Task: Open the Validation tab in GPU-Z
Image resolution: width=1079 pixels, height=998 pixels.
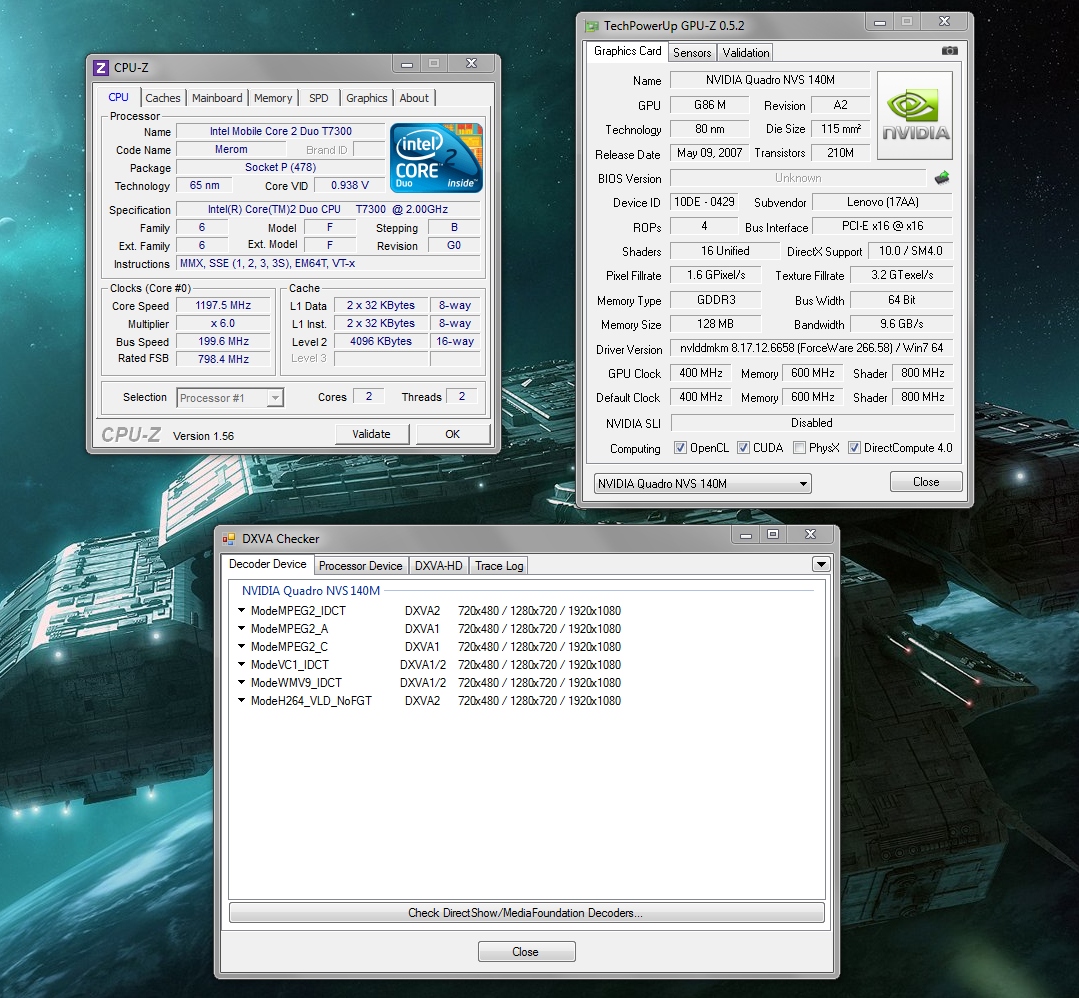Action: [x=745, y=52]
